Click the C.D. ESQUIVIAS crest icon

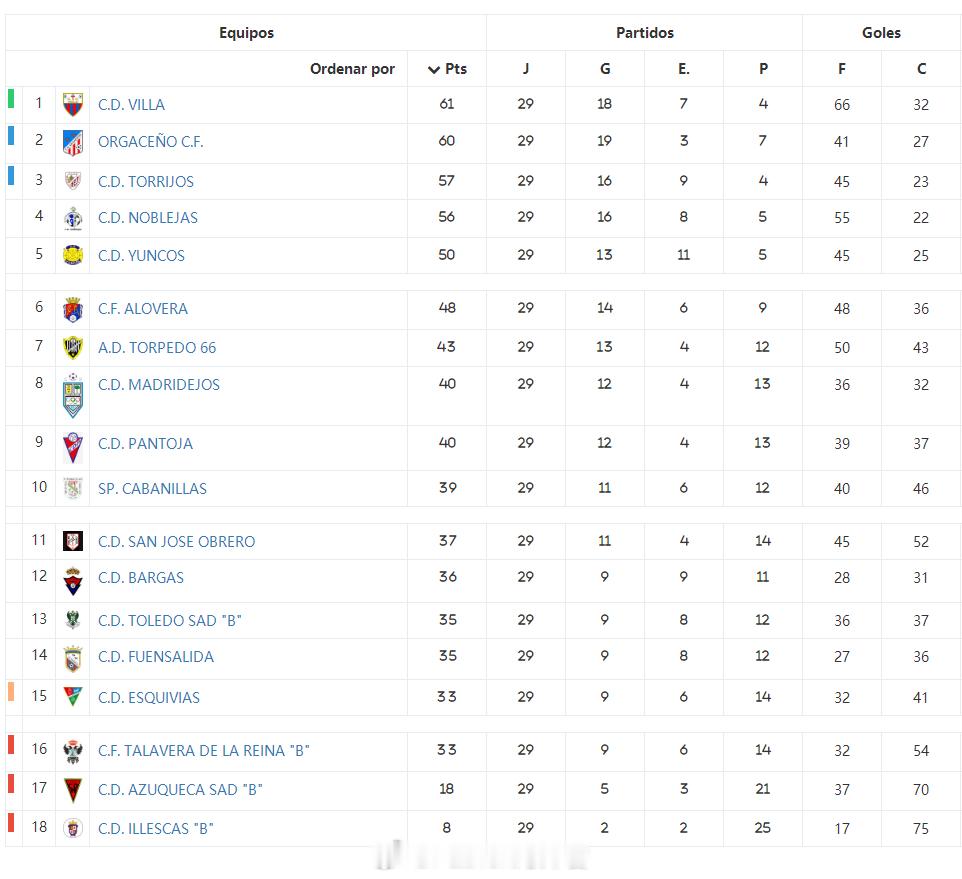[73, 697]
